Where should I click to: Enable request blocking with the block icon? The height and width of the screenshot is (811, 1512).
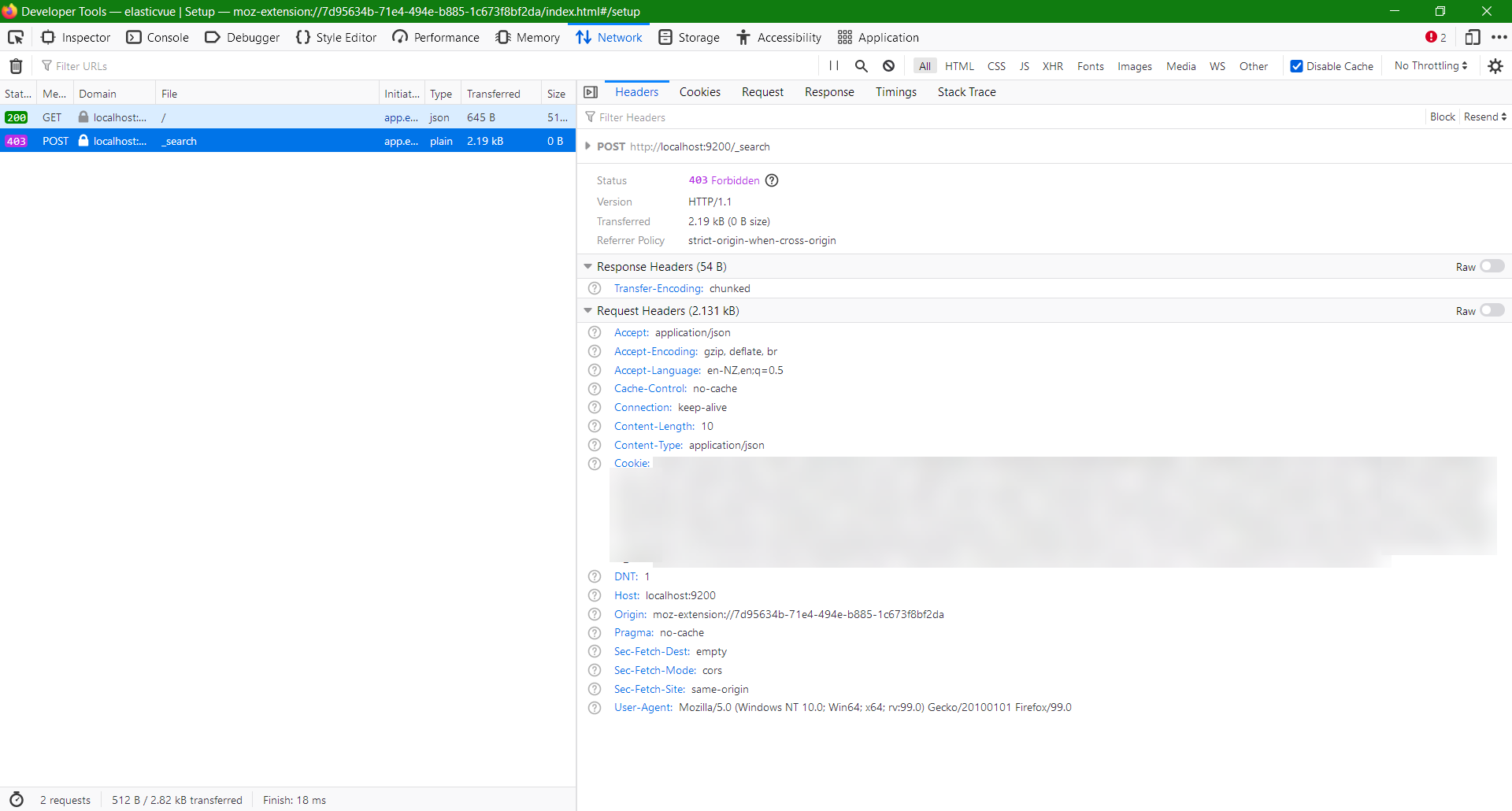(888, 65)
